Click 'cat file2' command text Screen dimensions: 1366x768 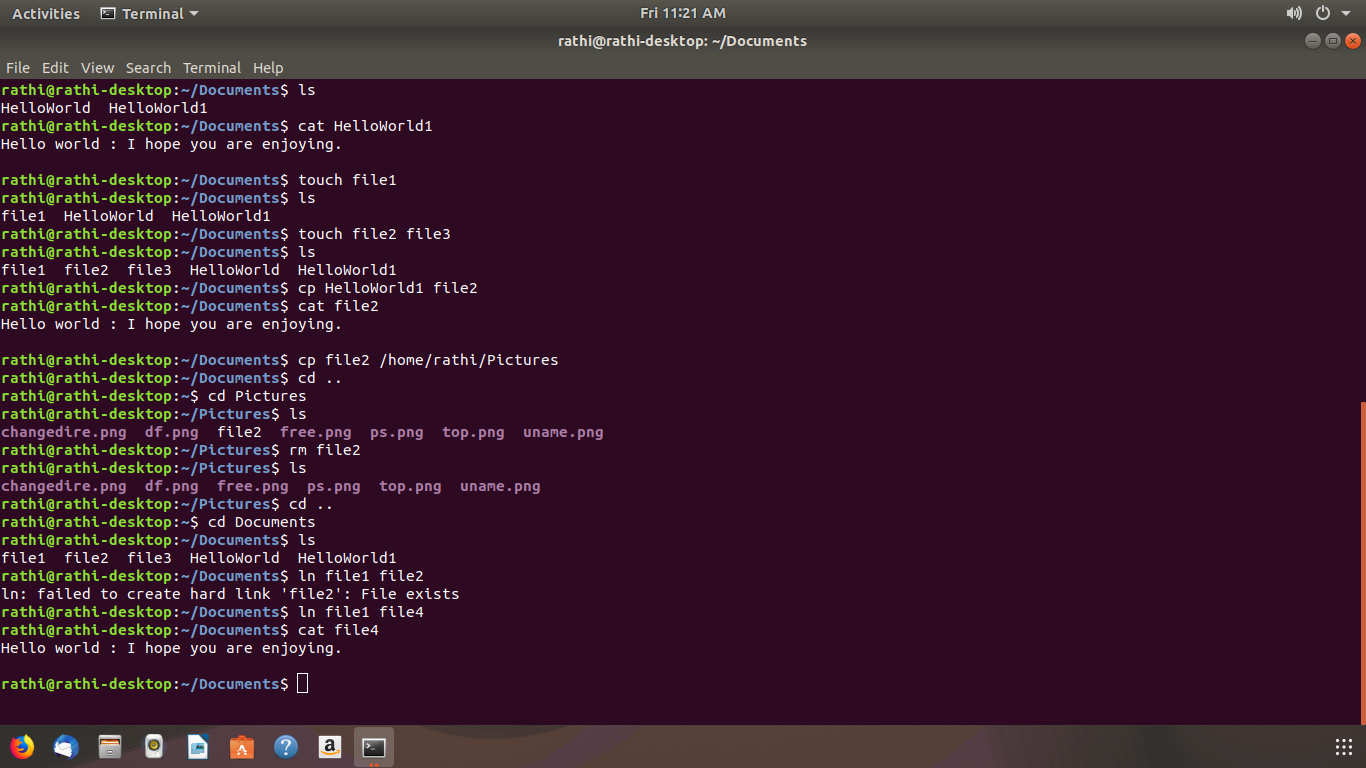[338, 306]
